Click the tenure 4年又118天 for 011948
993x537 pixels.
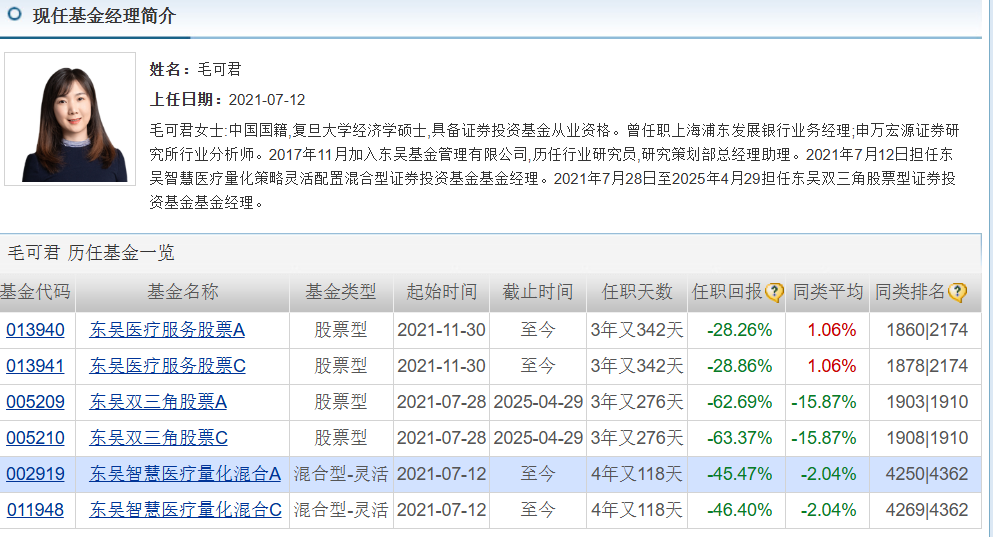637,510
